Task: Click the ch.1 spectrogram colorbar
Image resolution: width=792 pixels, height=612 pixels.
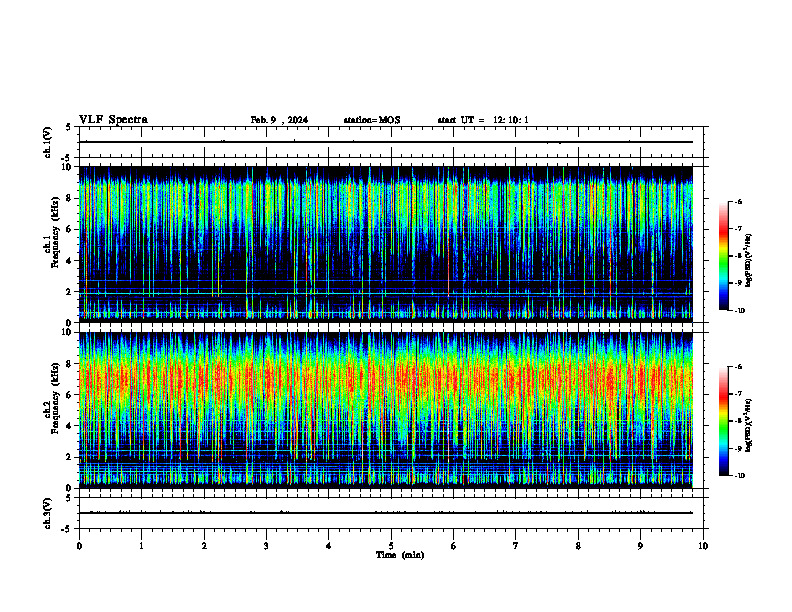Action: [724, 256]
